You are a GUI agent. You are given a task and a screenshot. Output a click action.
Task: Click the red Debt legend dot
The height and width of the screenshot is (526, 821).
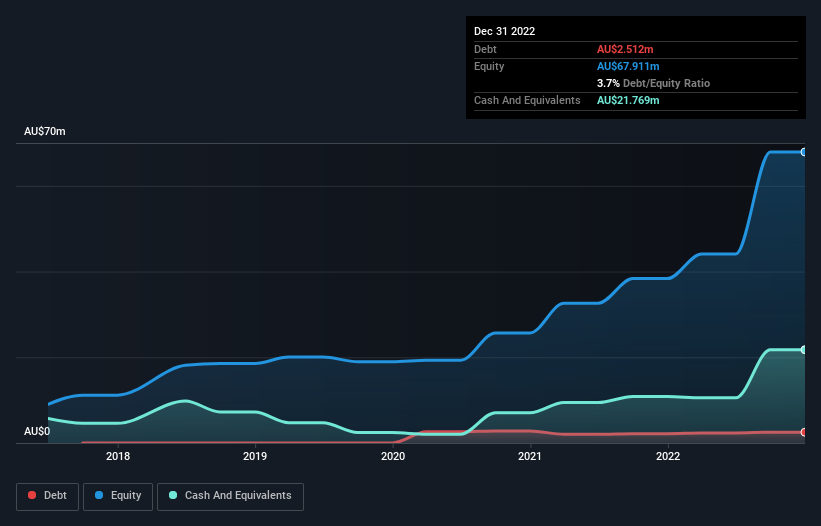pyautogui.click(x=32, y=495)
